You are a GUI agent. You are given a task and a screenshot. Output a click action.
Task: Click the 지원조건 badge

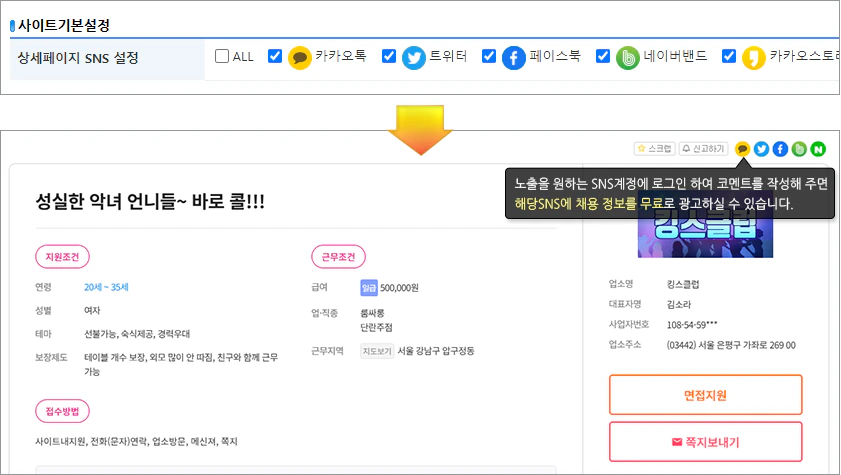pyautogui.click(x=62, y=257)
